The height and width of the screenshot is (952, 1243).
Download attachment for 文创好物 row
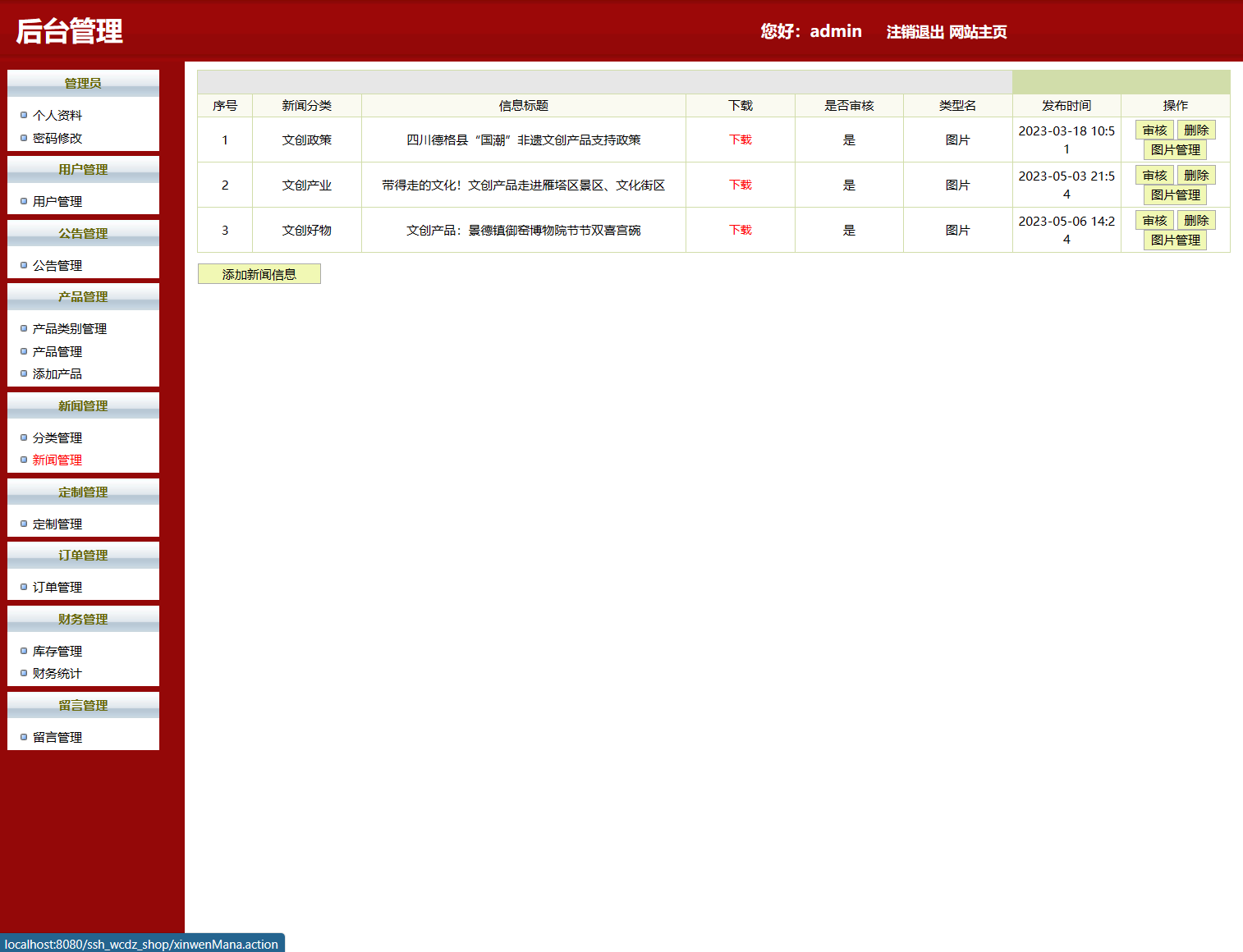click(x=741, y=230)
